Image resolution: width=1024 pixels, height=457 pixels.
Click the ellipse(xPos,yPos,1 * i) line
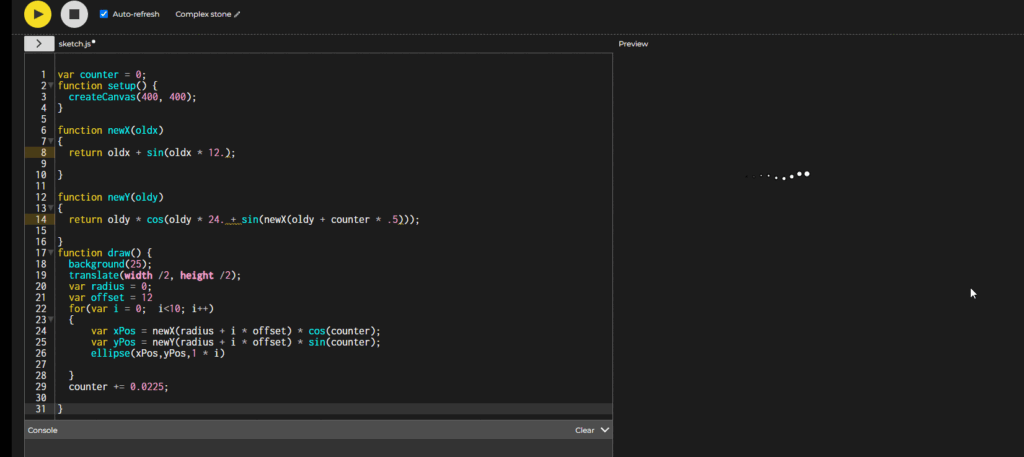pos(157,353)
